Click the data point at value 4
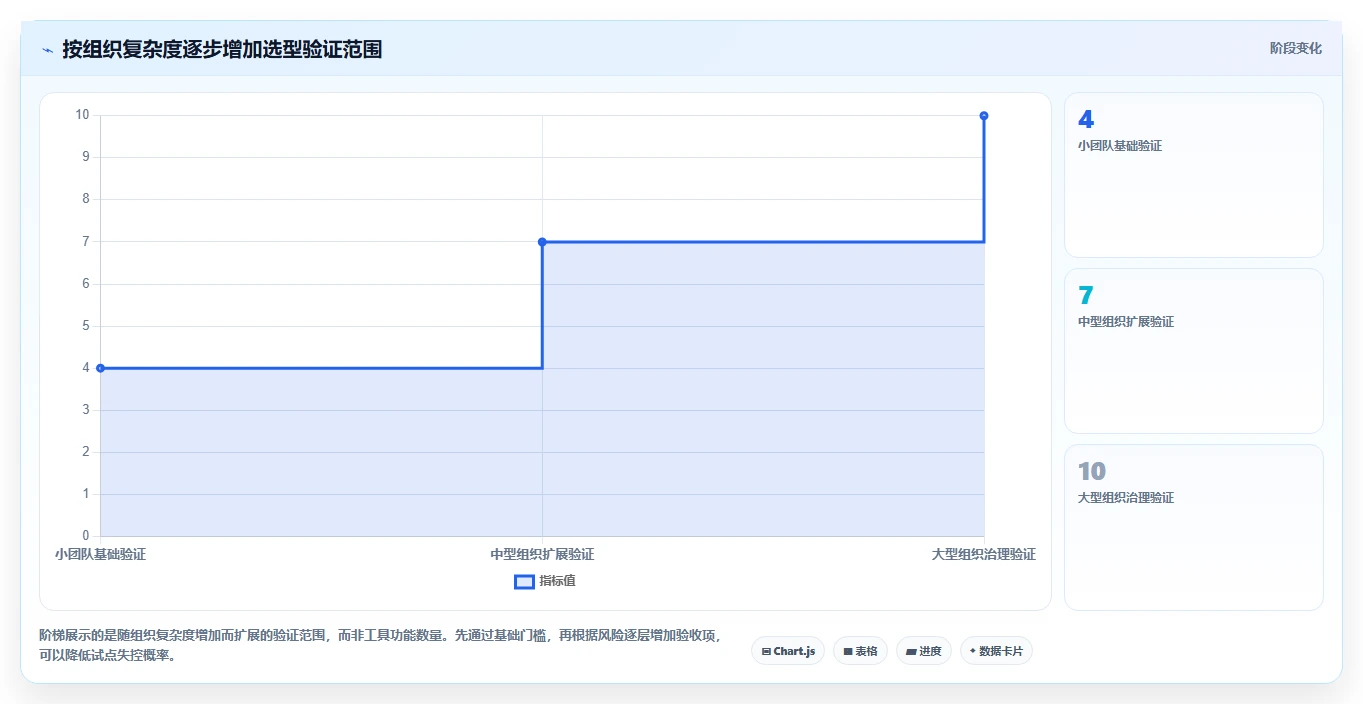This screenshot has height=704, width=1363. pos(100,368)
